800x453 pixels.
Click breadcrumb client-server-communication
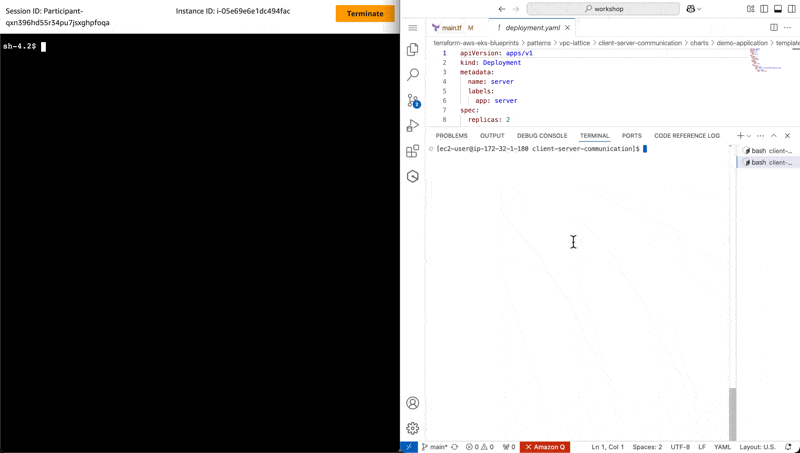tap(640, 43)
